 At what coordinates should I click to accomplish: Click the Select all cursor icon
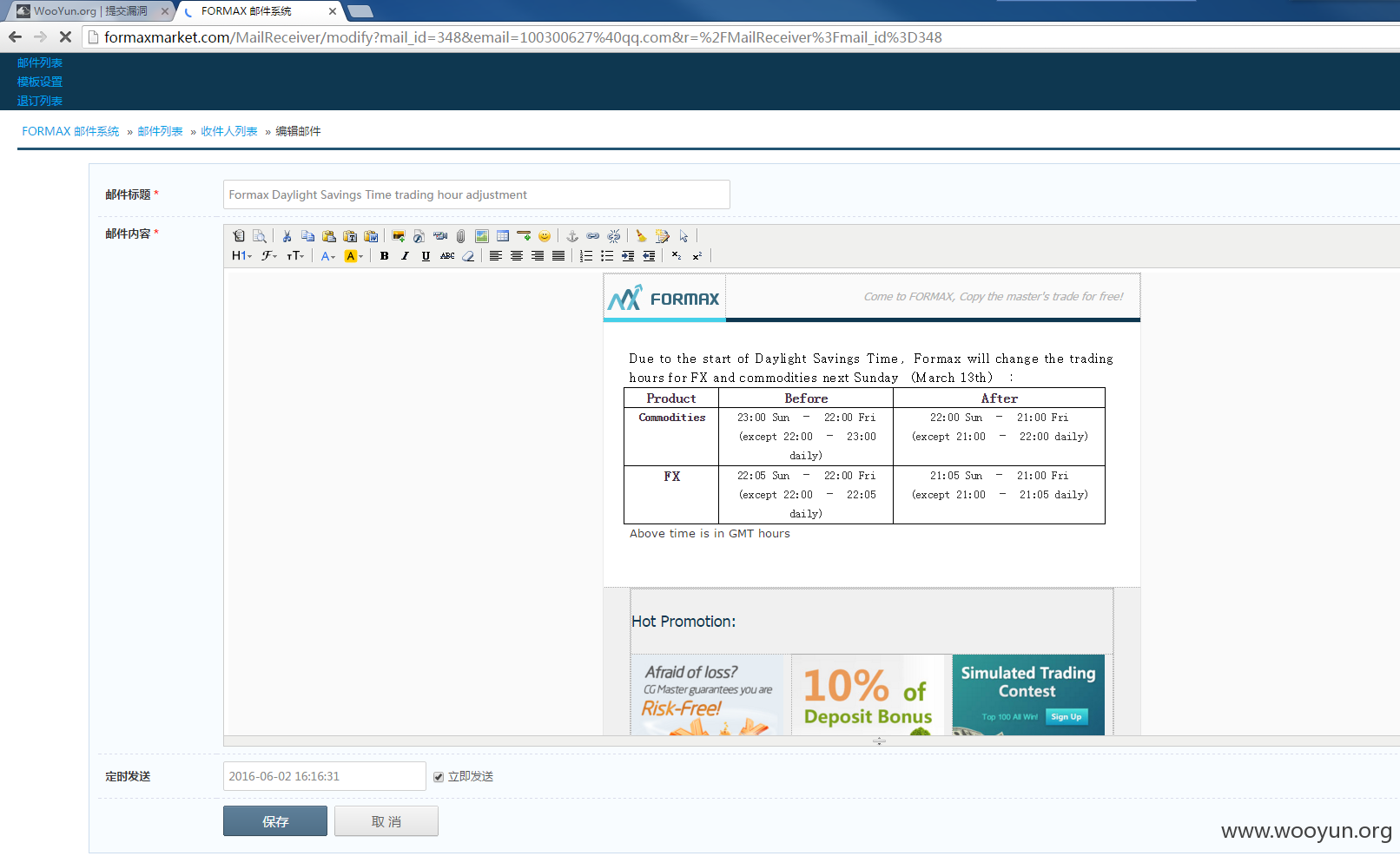pos(683,236)
